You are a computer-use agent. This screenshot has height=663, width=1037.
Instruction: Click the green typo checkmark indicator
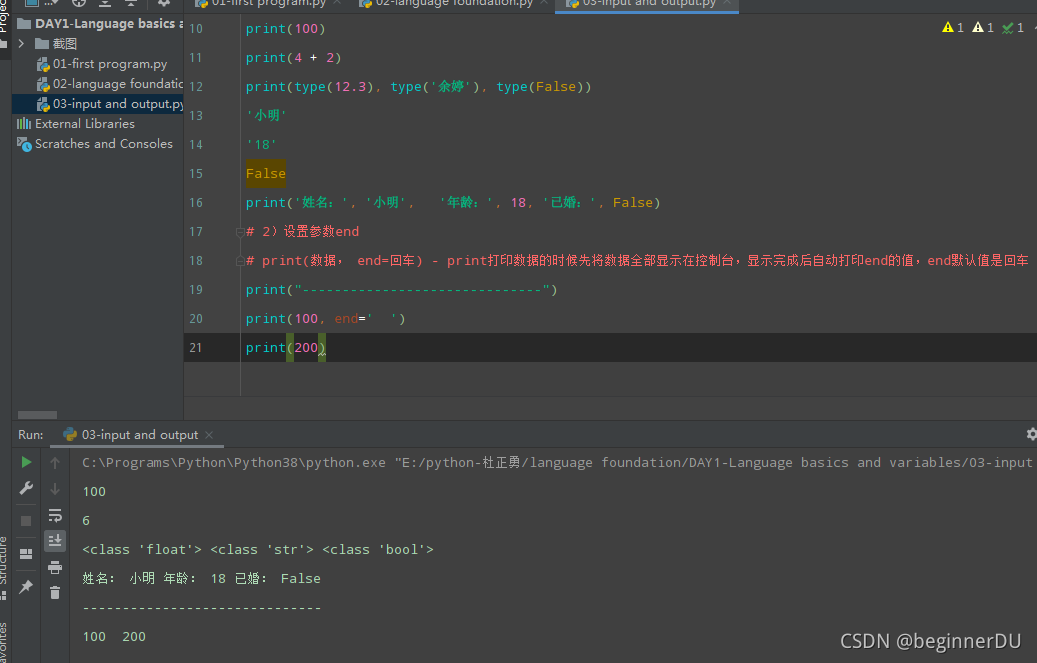tap(1013, 27)
